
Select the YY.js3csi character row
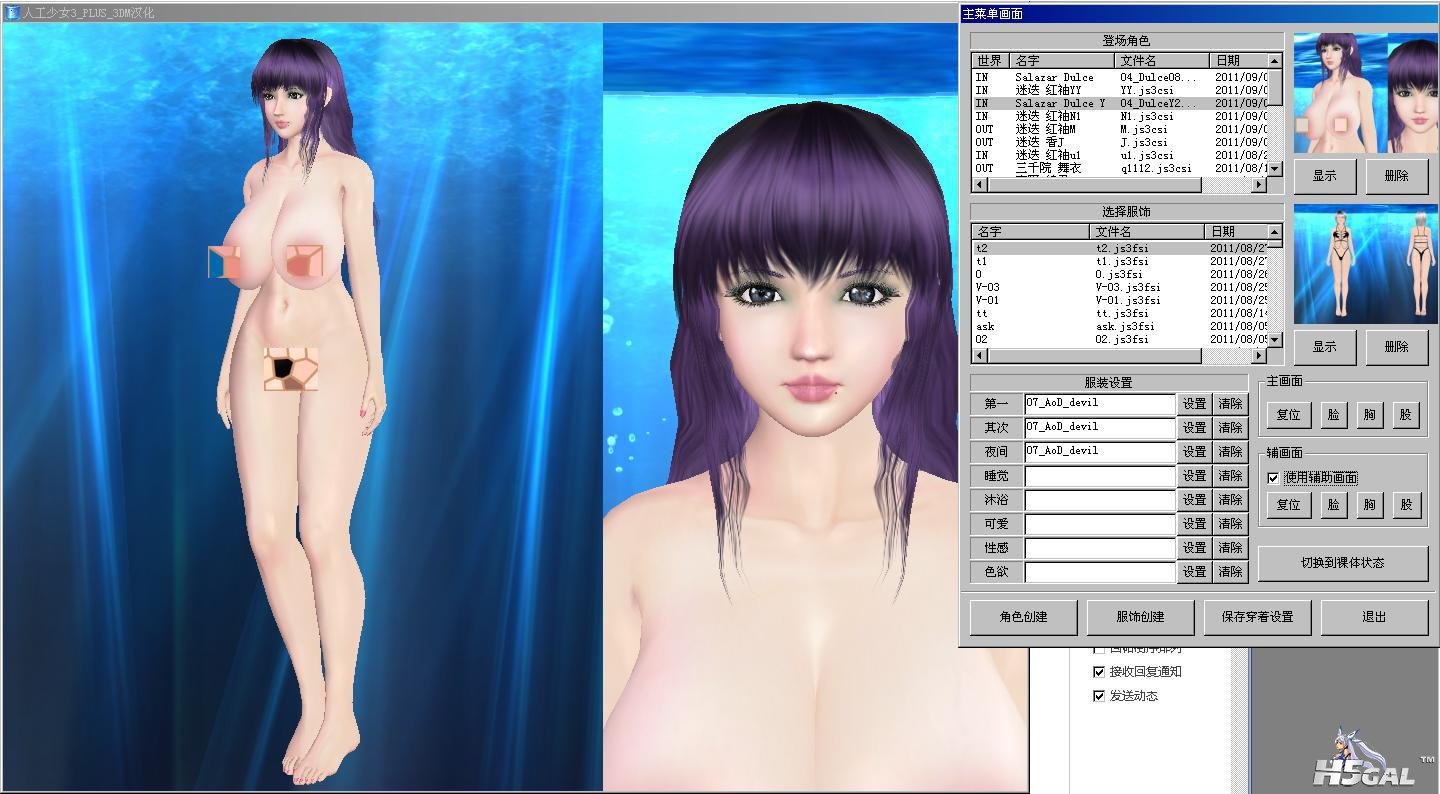[x=1120, y=90]
